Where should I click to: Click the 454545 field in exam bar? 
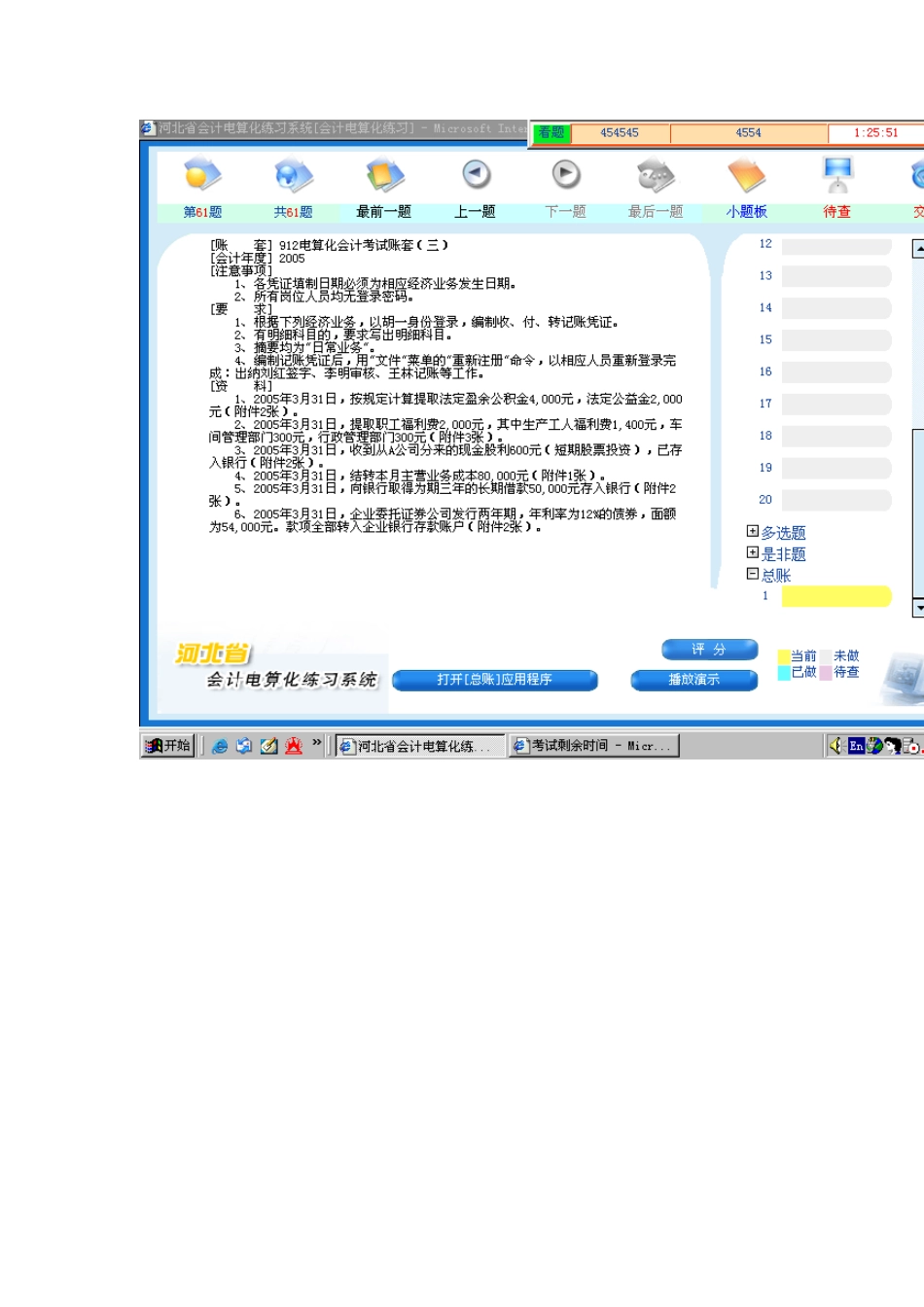[620, 133]
